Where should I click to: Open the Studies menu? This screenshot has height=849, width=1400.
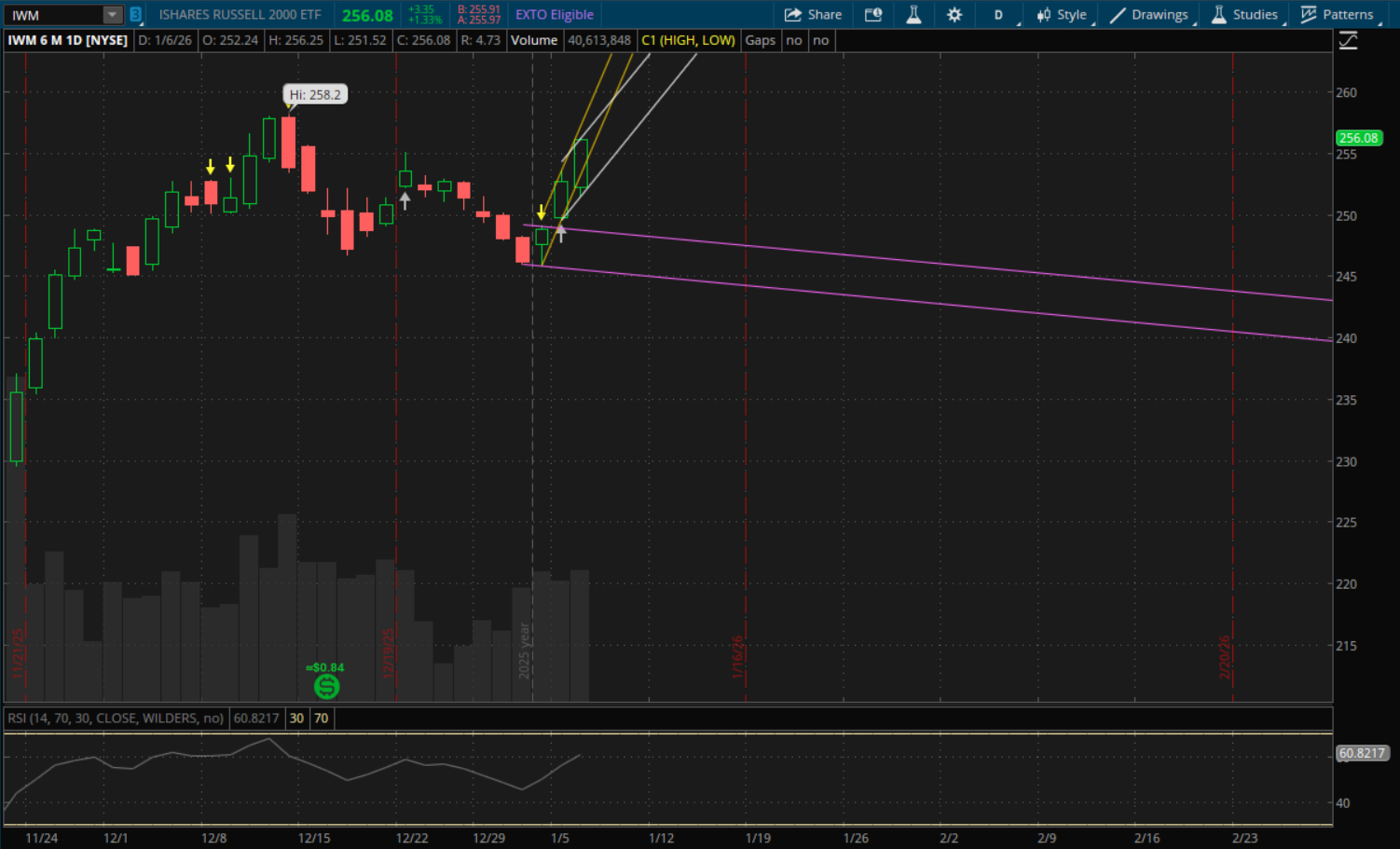pyautogui.click(x=1244, y=15)
